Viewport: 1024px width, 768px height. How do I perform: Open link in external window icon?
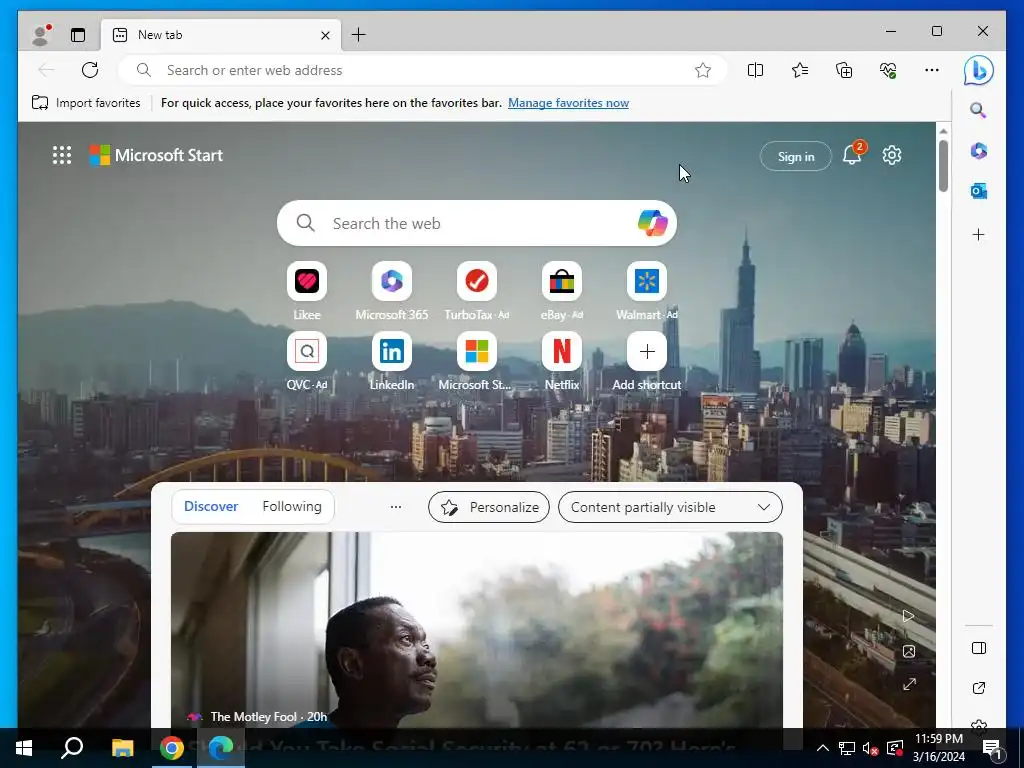click(978, 688)
